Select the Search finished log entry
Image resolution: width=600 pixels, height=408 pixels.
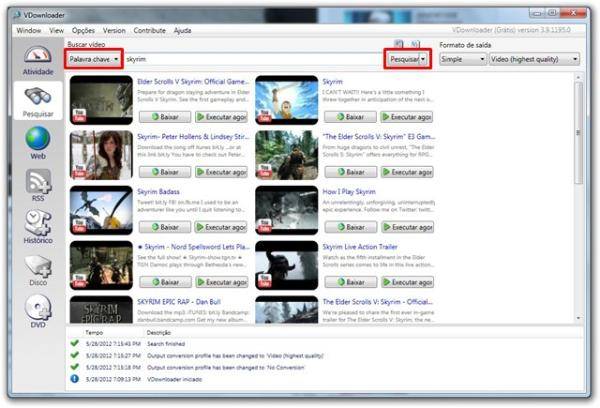point(325,344)
